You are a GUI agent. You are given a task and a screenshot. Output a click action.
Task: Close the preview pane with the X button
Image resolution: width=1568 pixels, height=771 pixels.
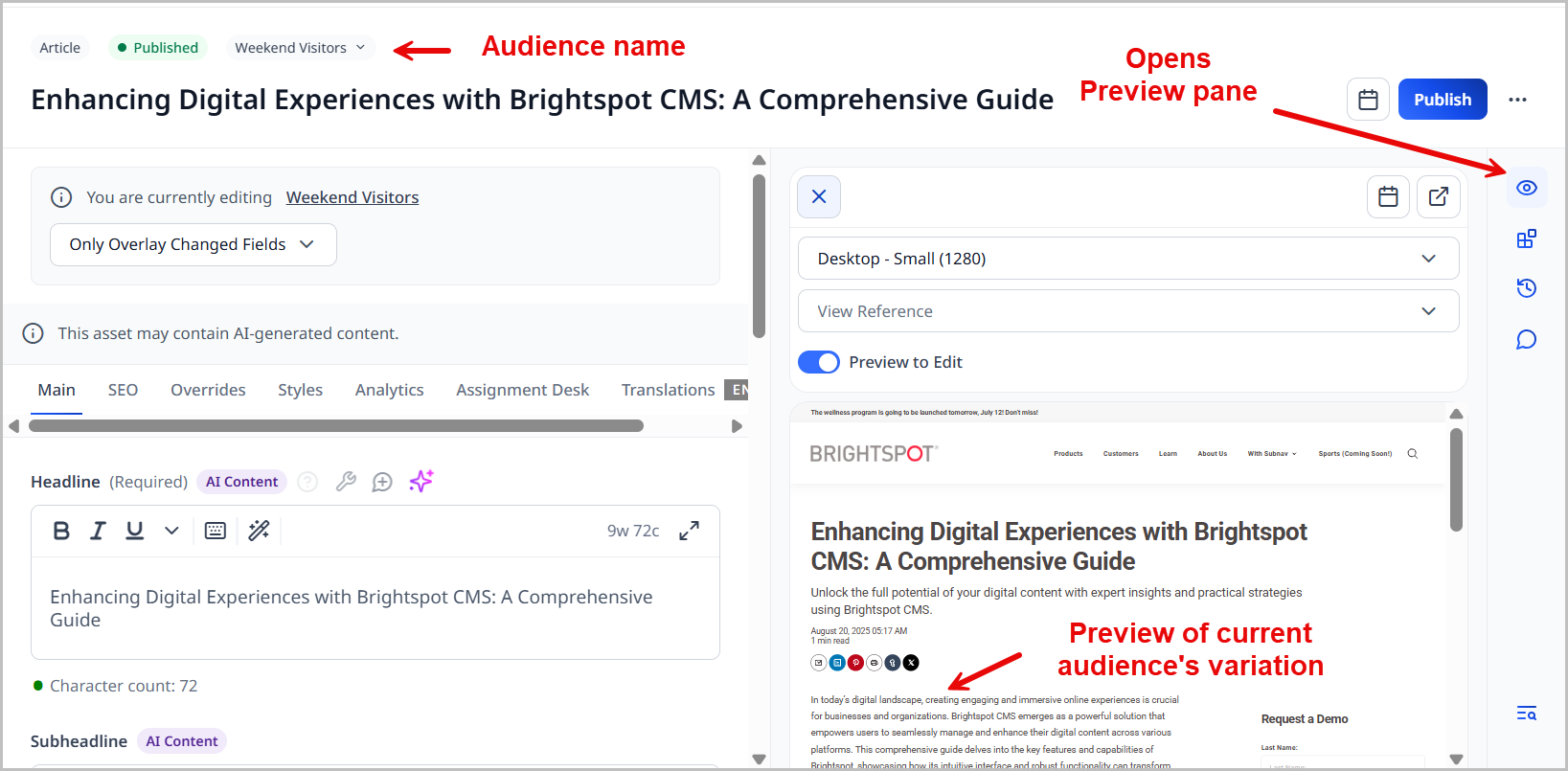pyautogui.click(x=819, y=196)
